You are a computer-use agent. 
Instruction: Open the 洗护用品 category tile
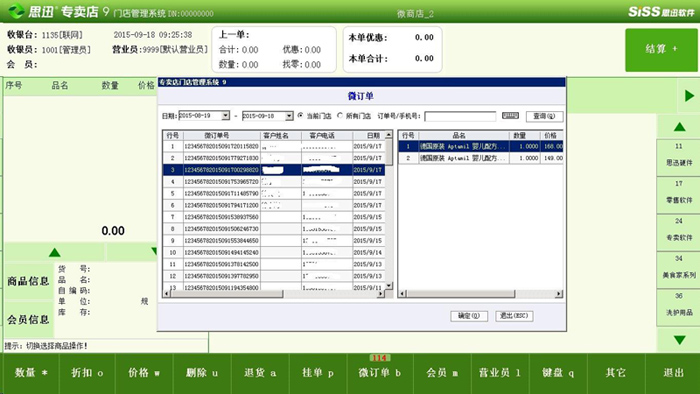pyautogui.click(x=679, y=307)
